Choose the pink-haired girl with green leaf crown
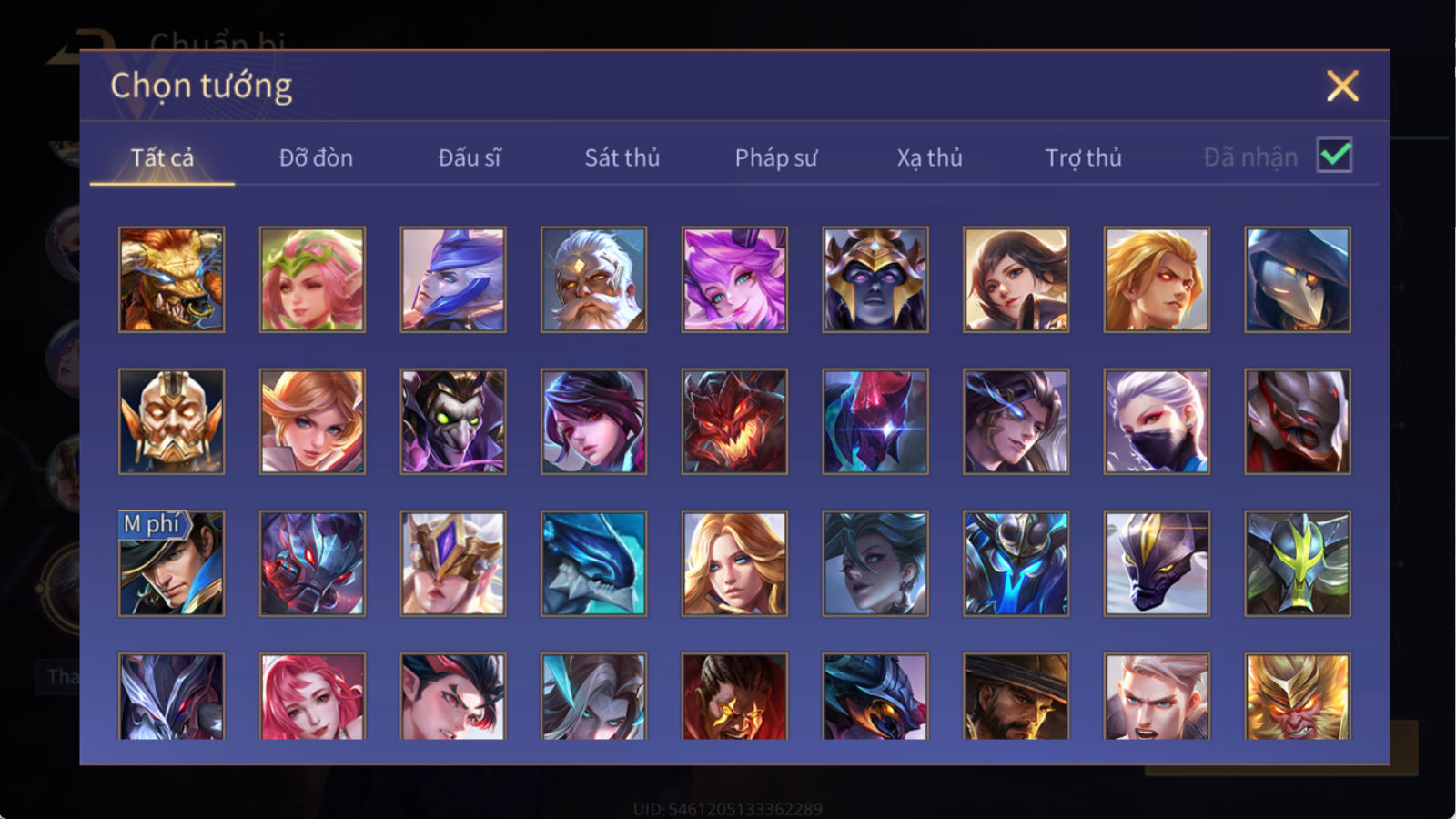This screenshot has width=1456, height=819. tap(312, 279)
